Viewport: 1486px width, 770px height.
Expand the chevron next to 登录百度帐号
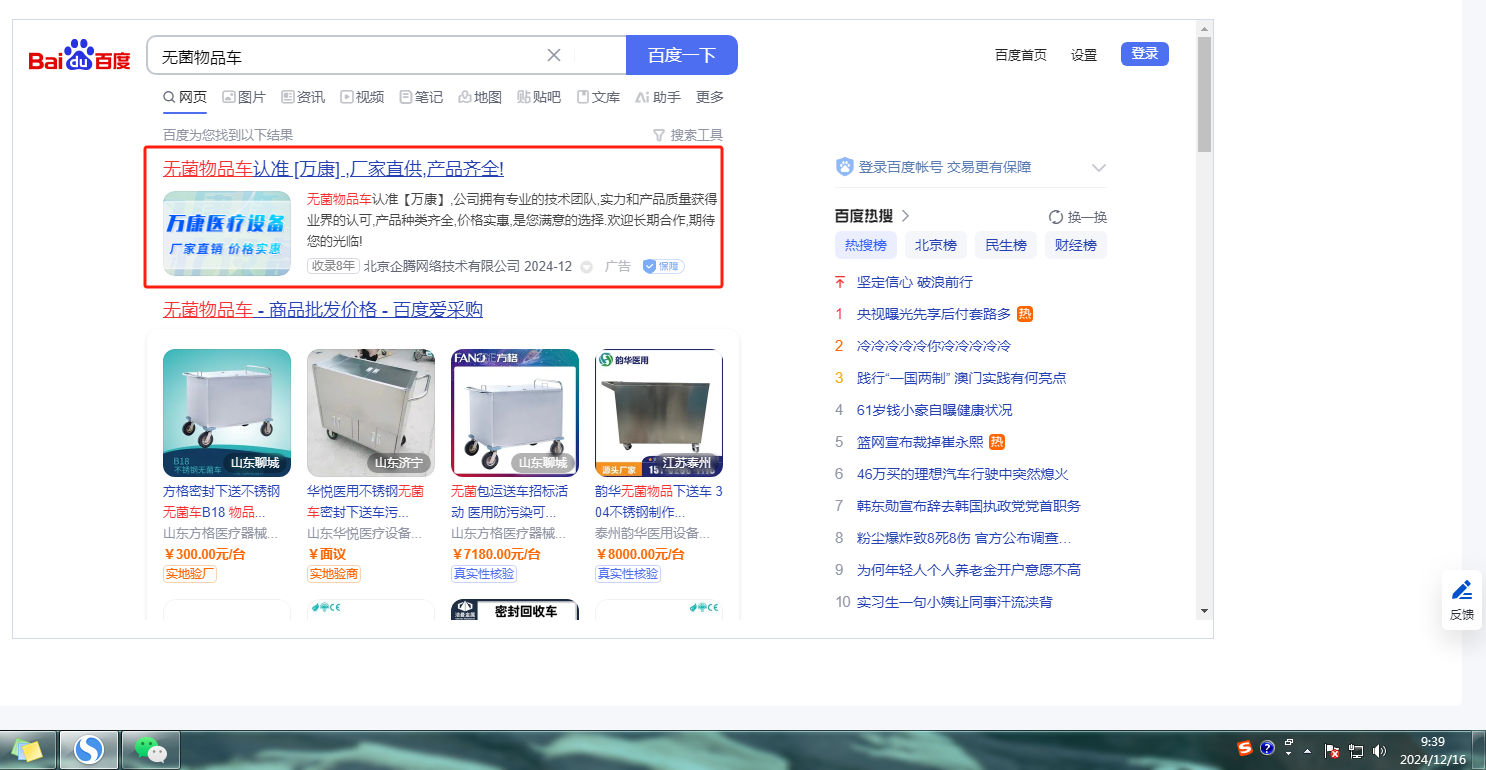pos(1099,168)
